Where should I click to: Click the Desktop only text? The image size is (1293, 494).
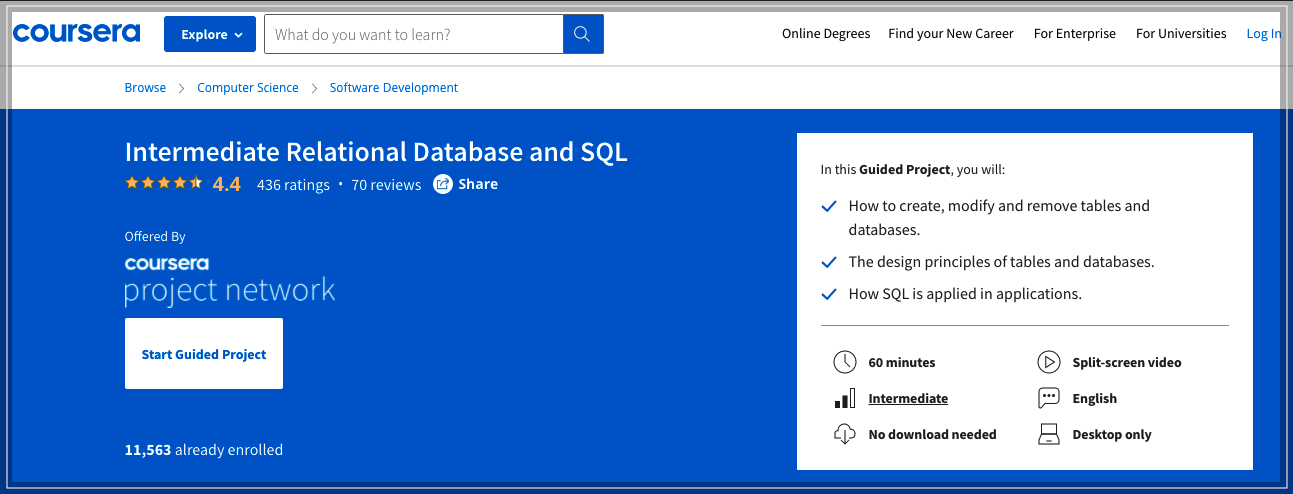click(1112, 434)
